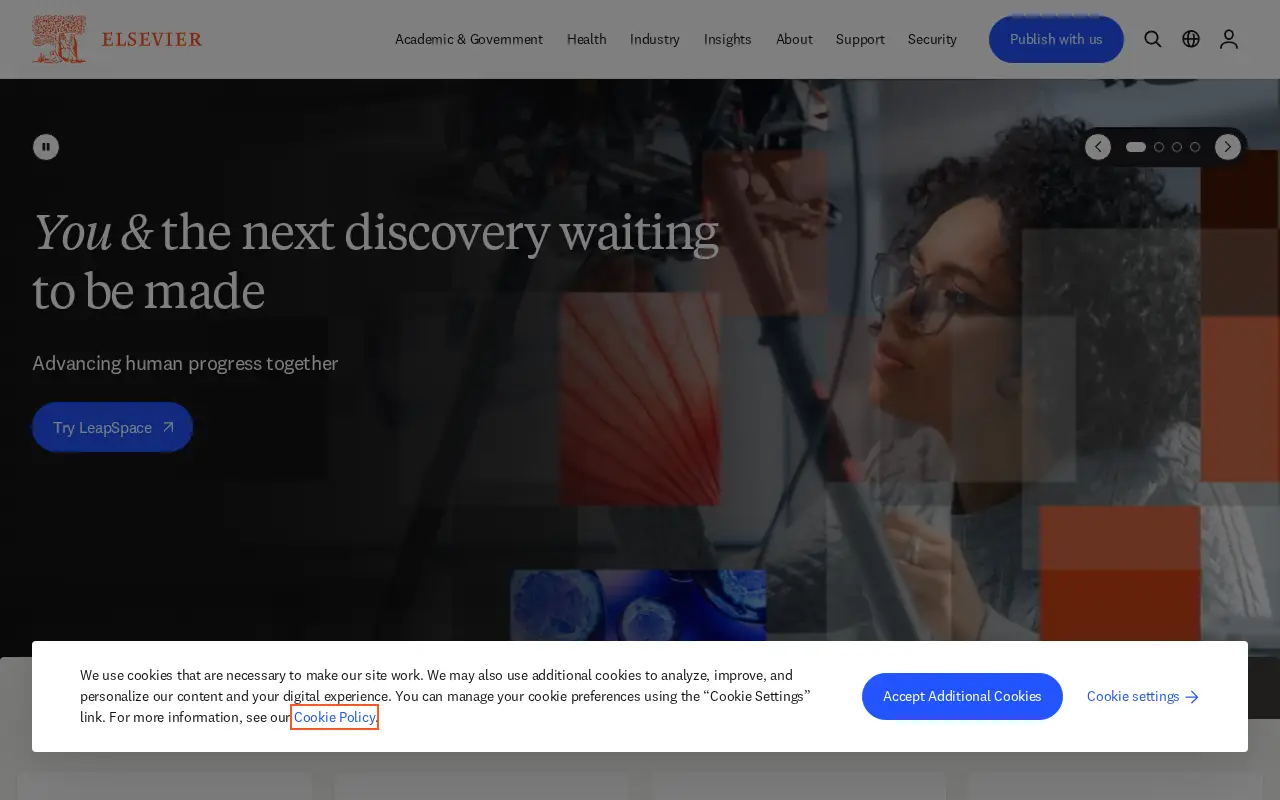The width and height of the screenshot is (1280, 800).
Task: Open the Support menu
Action: coord(860,39)
